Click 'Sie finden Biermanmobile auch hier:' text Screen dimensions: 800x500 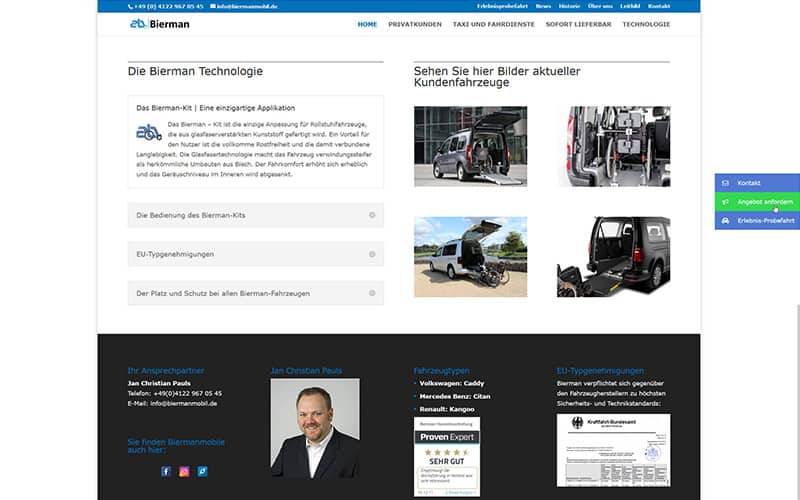click(176, 446)
